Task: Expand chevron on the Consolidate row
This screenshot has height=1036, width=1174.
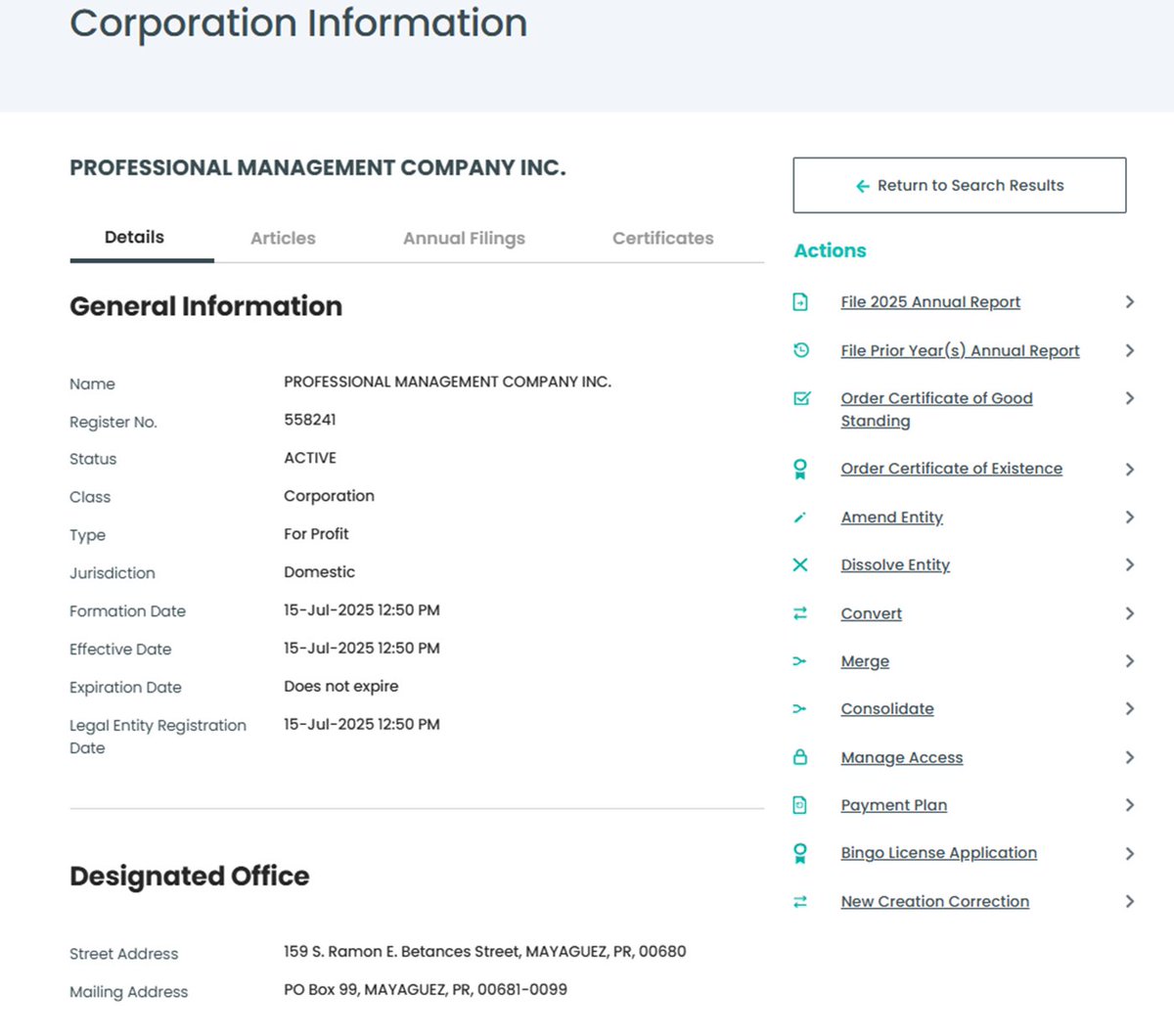Action: 1130,708
